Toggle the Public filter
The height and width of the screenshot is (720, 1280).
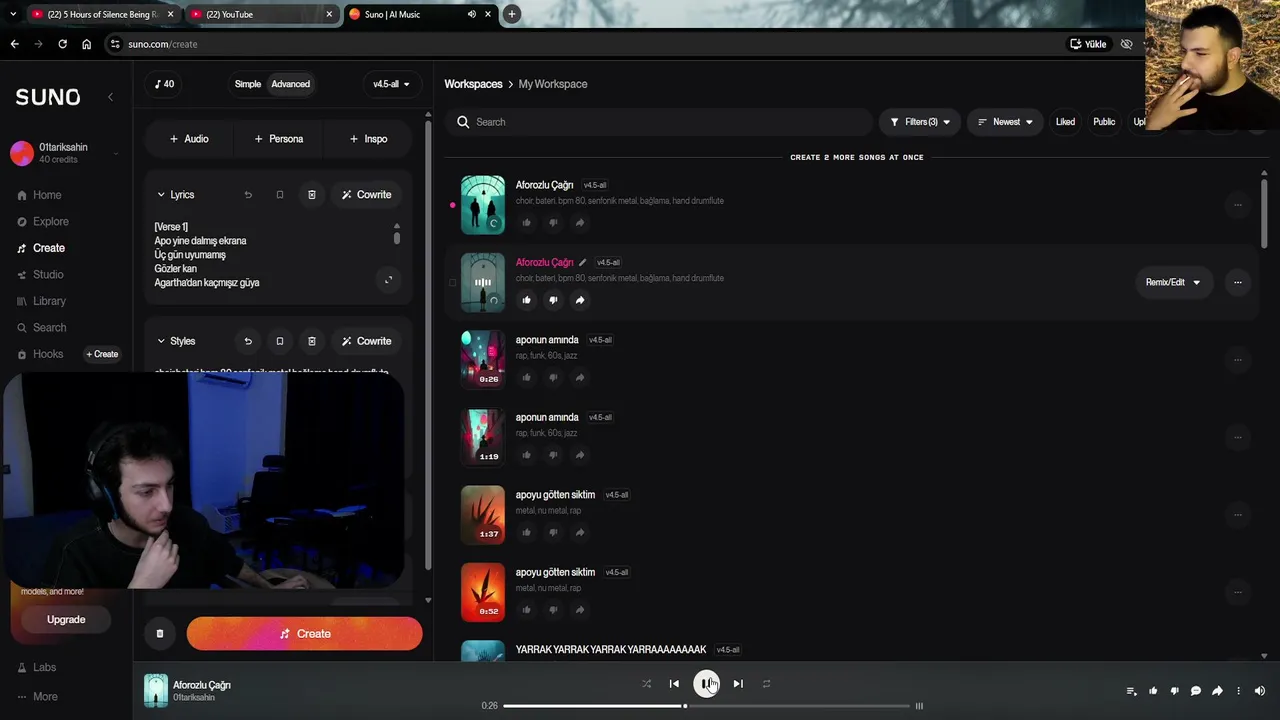coord(1104,122)
